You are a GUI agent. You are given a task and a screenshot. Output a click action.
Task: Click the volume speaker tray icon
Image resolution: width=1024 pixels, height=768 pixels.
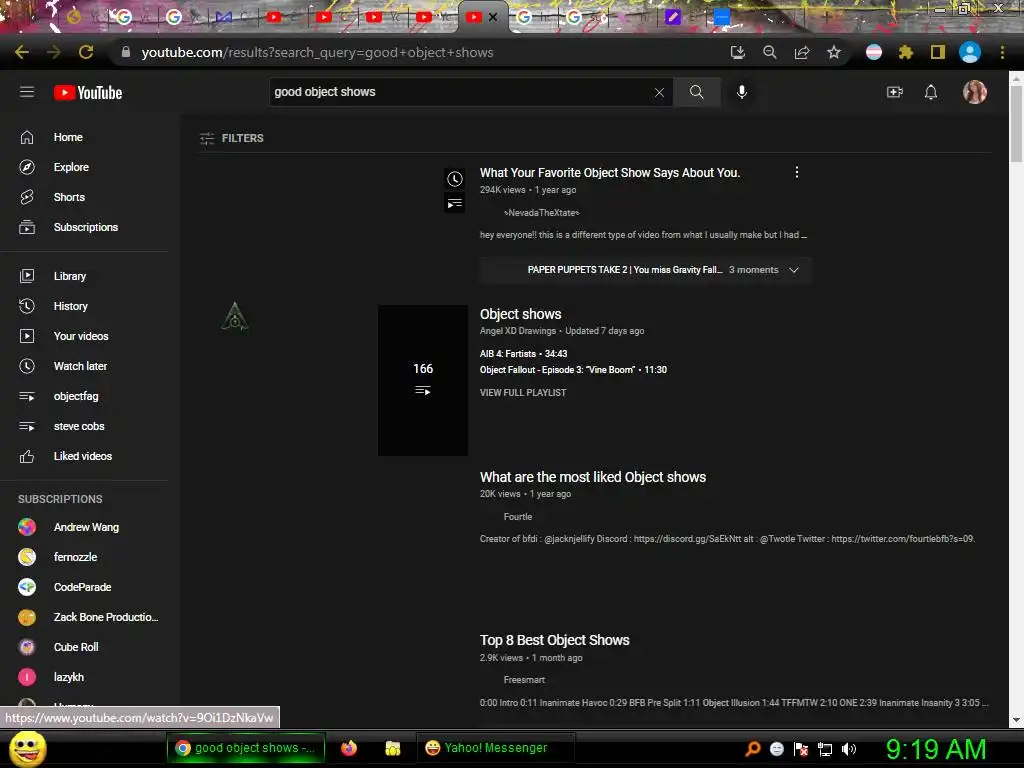coord(849,749)
